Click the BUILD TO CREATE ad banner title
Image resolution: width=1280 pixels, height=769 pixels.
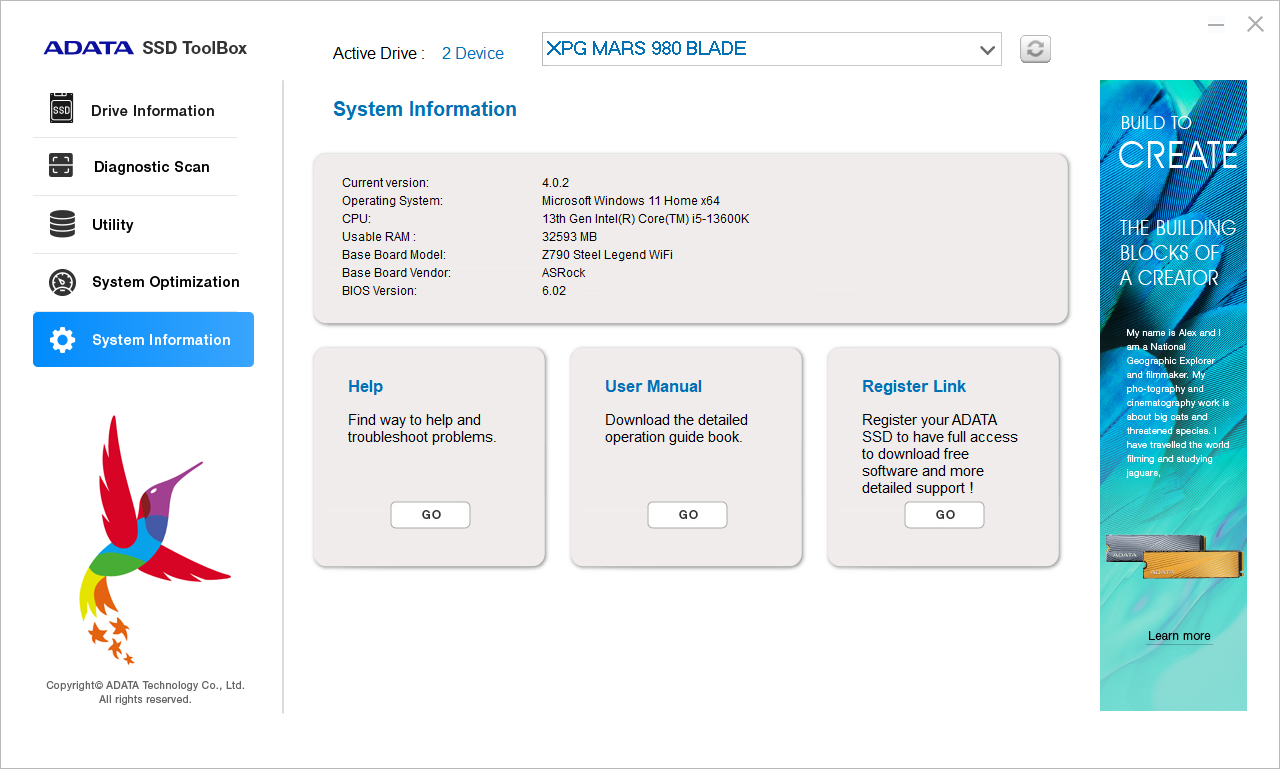tap(1178, 144)
